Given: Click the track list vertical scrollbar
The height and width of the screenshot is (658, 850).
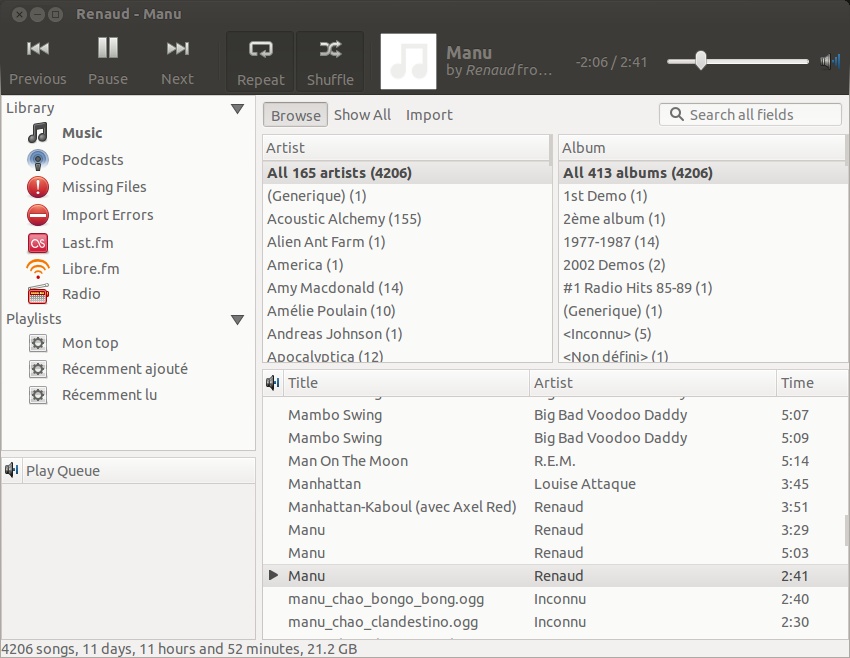Looking at the screenshot, I should (847, 530).
